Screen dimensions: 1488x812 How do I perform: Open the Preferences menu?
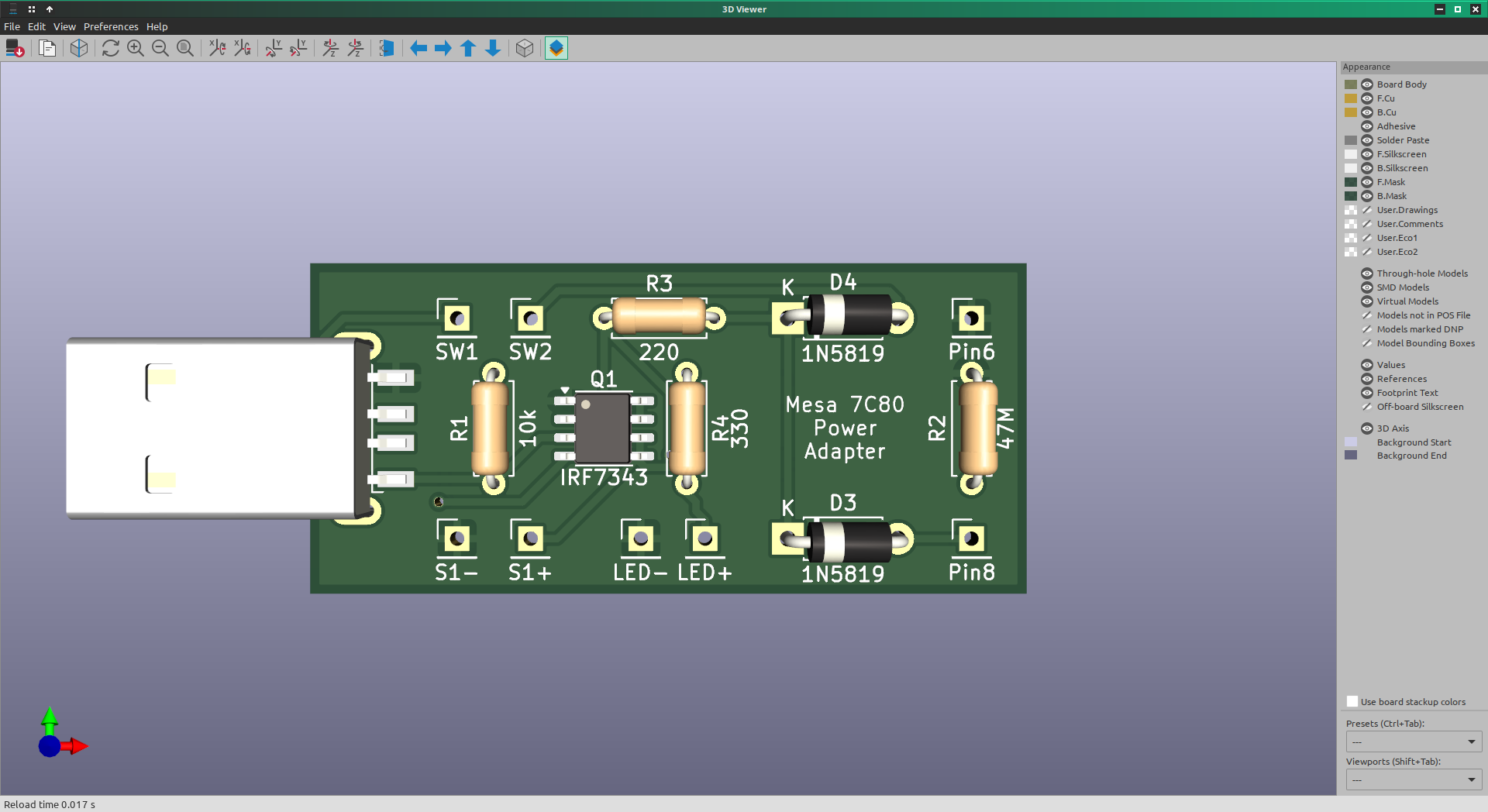tap(111, 26)
